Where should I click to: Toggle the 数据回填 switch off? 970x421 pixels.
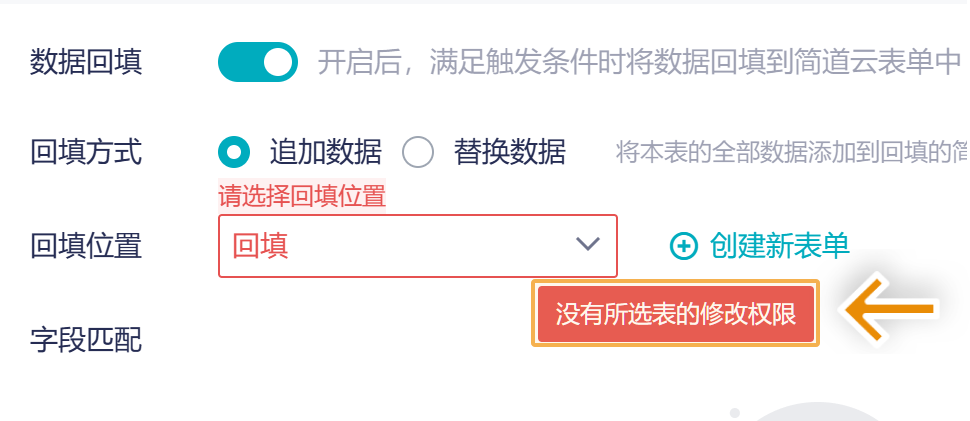point(257,62)
